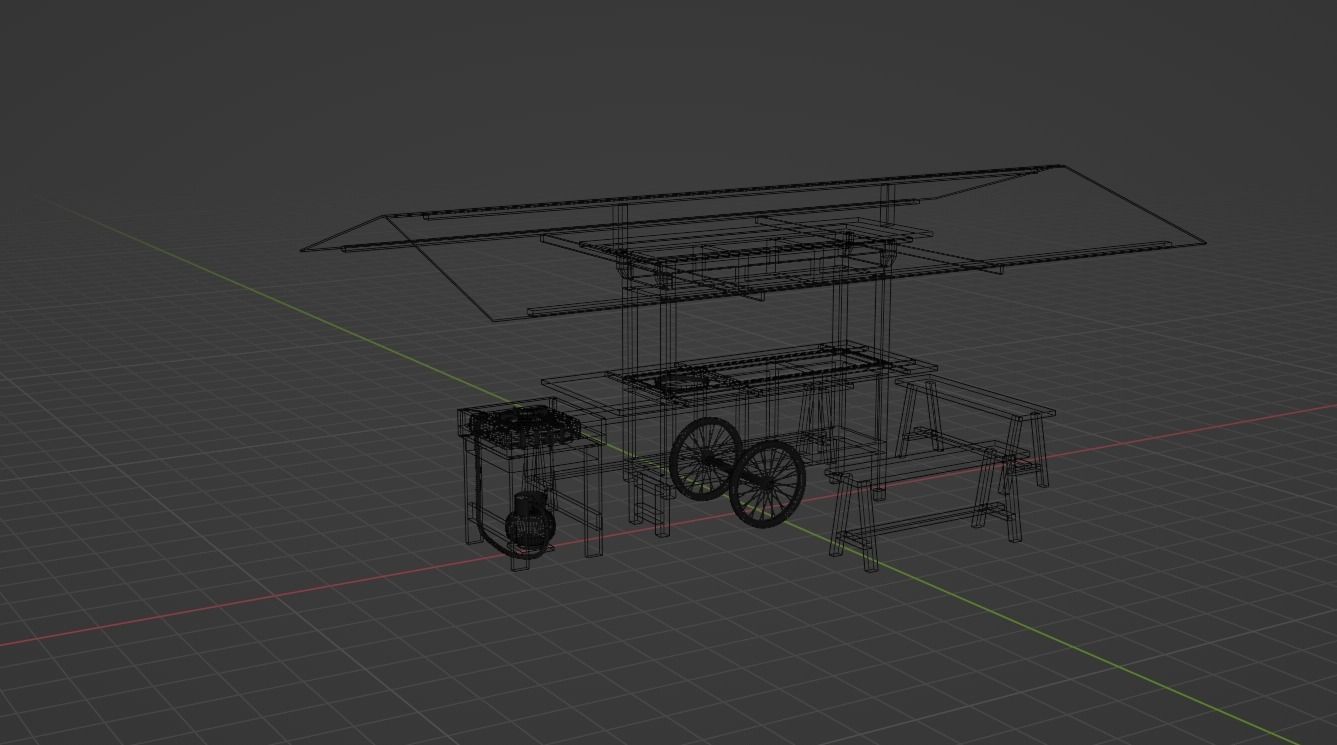Select the nearest wooden bench

pos(930,507)
